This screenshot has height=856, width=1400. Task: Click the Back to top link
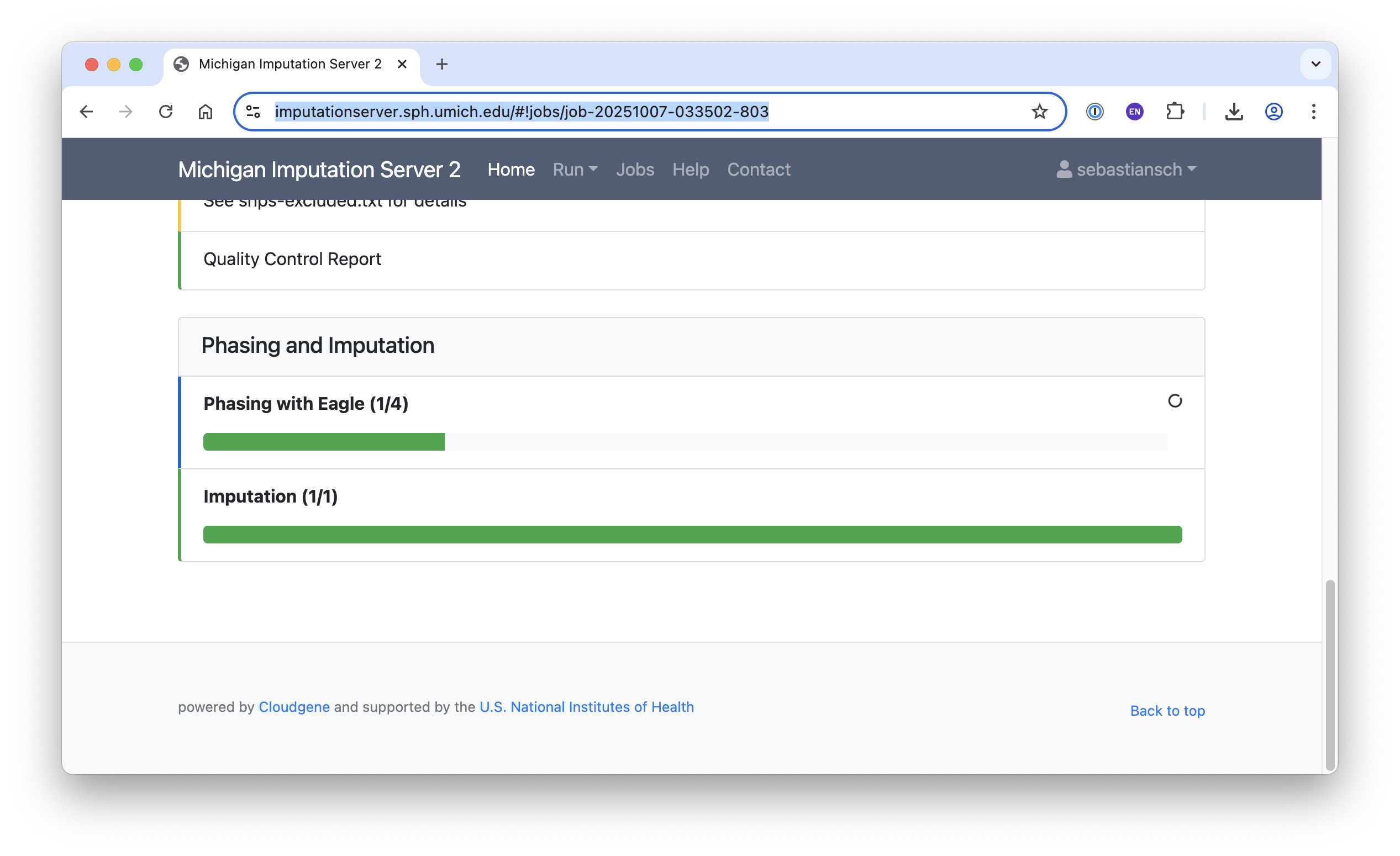[1167, 711]
